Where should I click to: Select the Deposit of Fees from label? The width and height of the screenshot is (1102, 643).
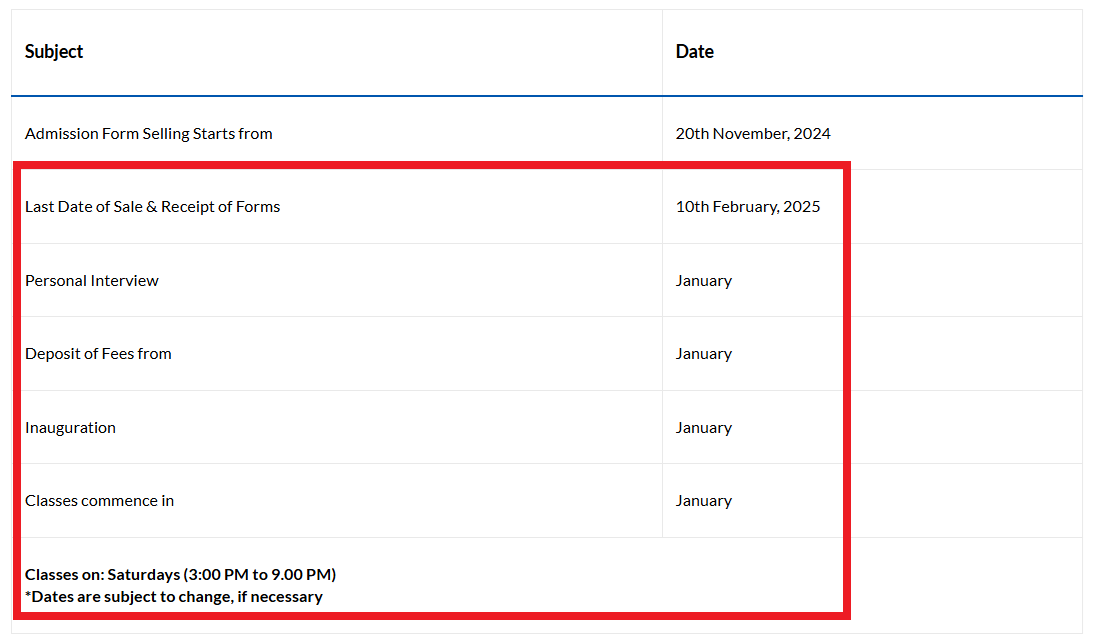point(98,353)
